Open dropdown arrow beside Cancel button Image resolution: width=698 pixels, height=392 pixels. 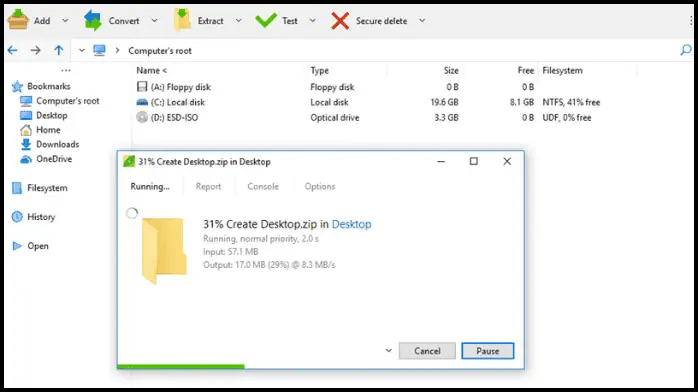pos(389,351)
